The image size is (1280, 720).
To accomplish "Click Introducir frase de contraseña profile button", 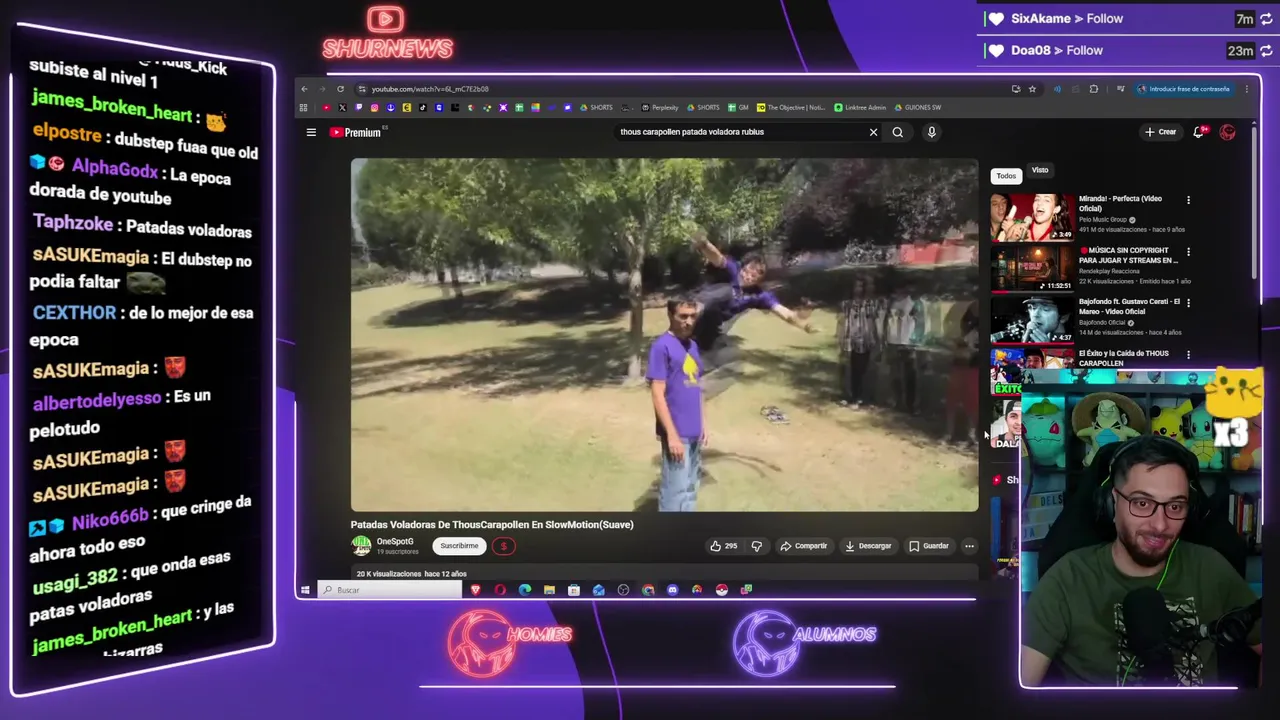I will coord(1183,89).
